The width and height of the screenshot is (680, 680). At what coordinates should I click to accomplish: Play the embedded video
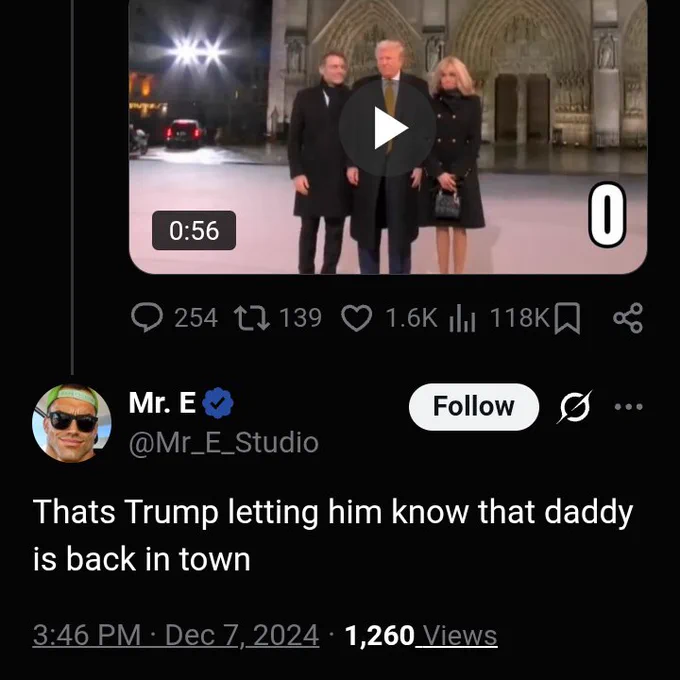click(387, 128)
